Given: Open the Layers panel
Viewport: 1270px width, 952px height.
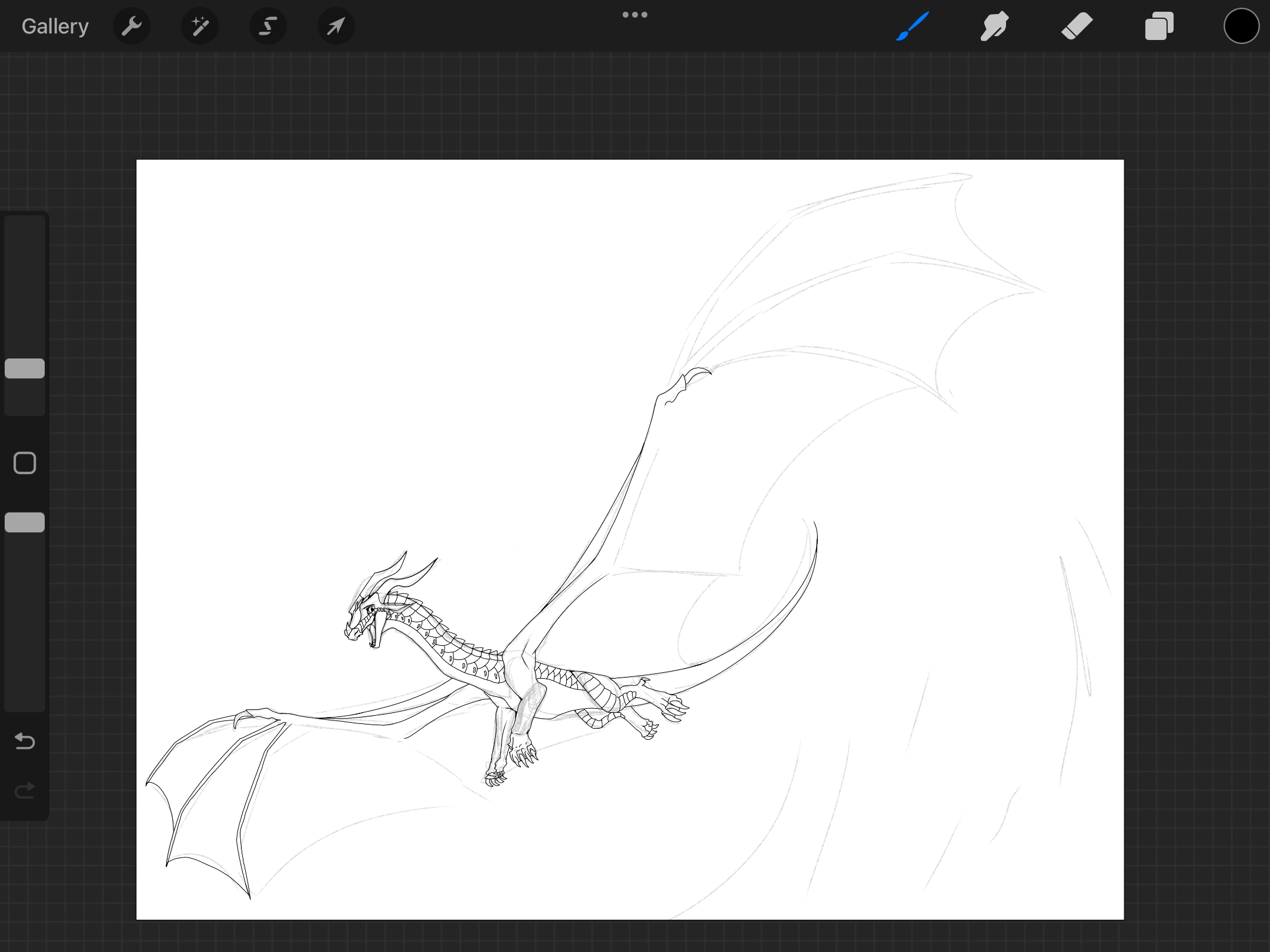Looking at the screenshot, I should pyautogui.click(x=1159, y=26).
